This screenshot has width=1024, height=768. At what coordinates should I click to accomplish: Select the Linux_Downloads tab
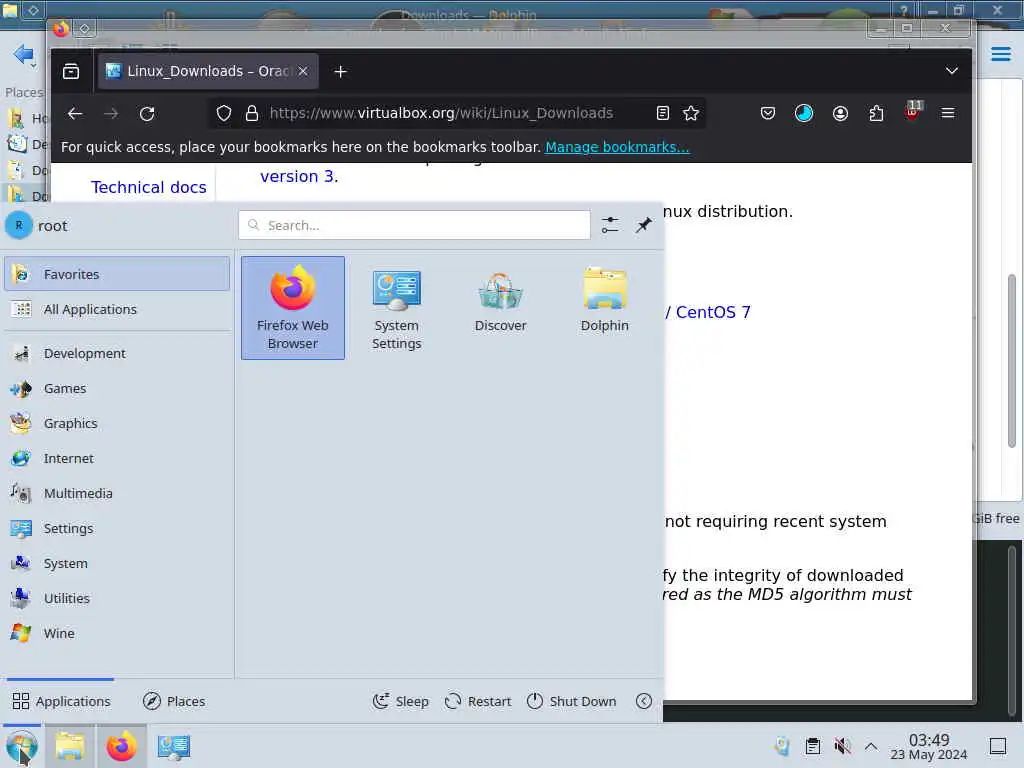coord(208,71)
